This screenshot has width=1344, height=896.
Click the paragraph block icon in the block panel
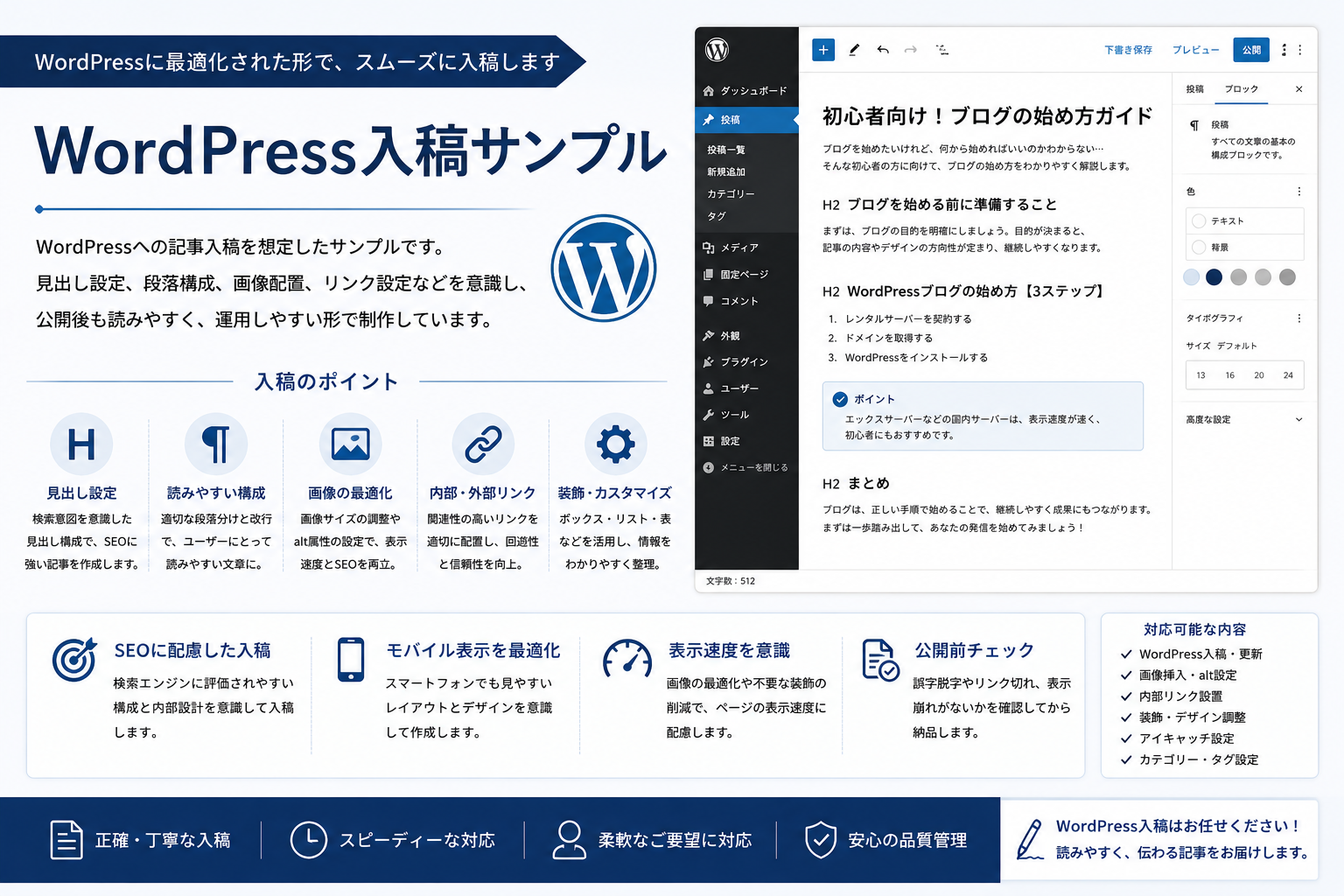pyautogui.click(x=1194, y=126)
